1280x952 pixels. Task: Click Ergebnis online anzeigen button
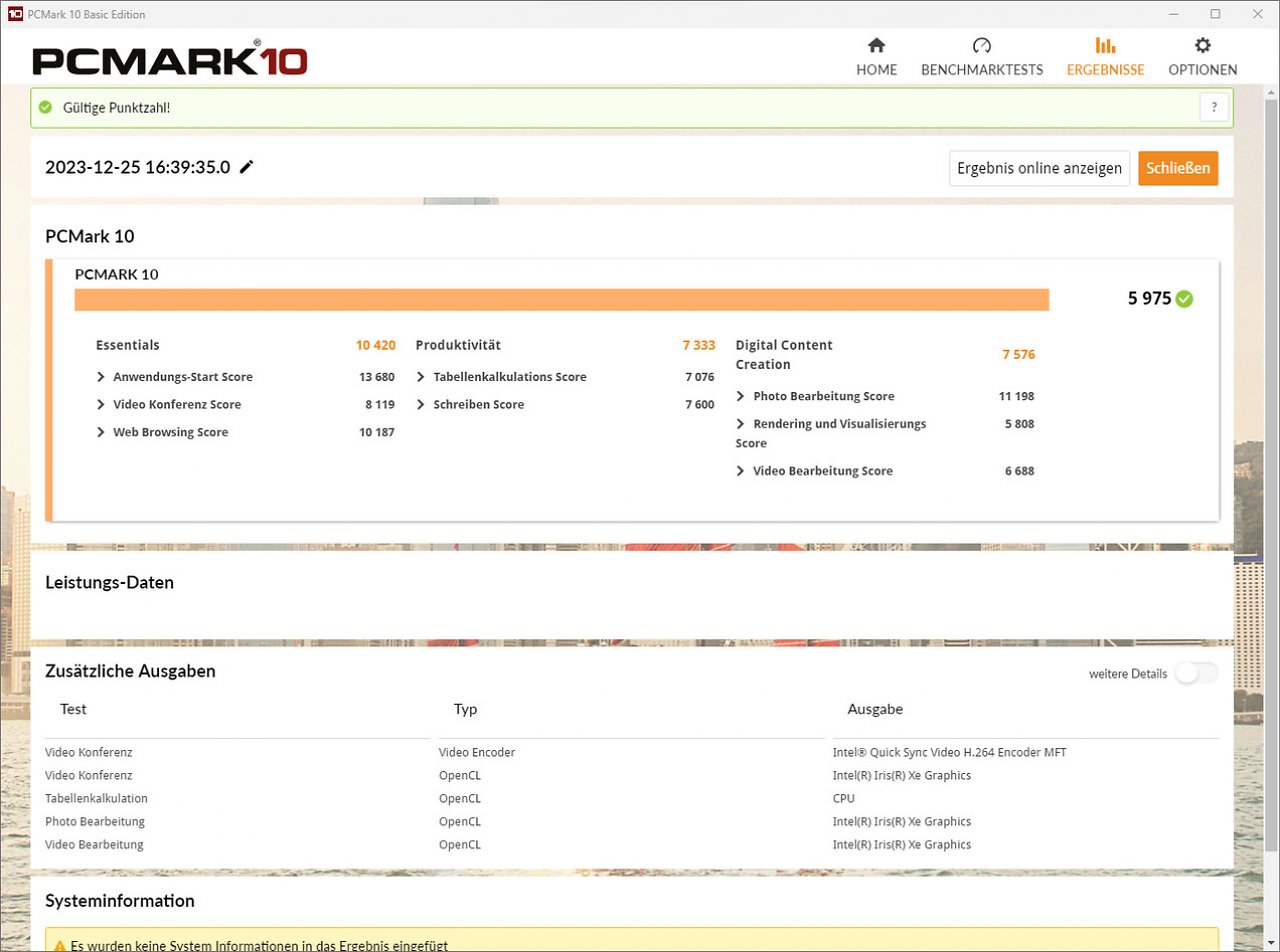tap(1039, 168)
